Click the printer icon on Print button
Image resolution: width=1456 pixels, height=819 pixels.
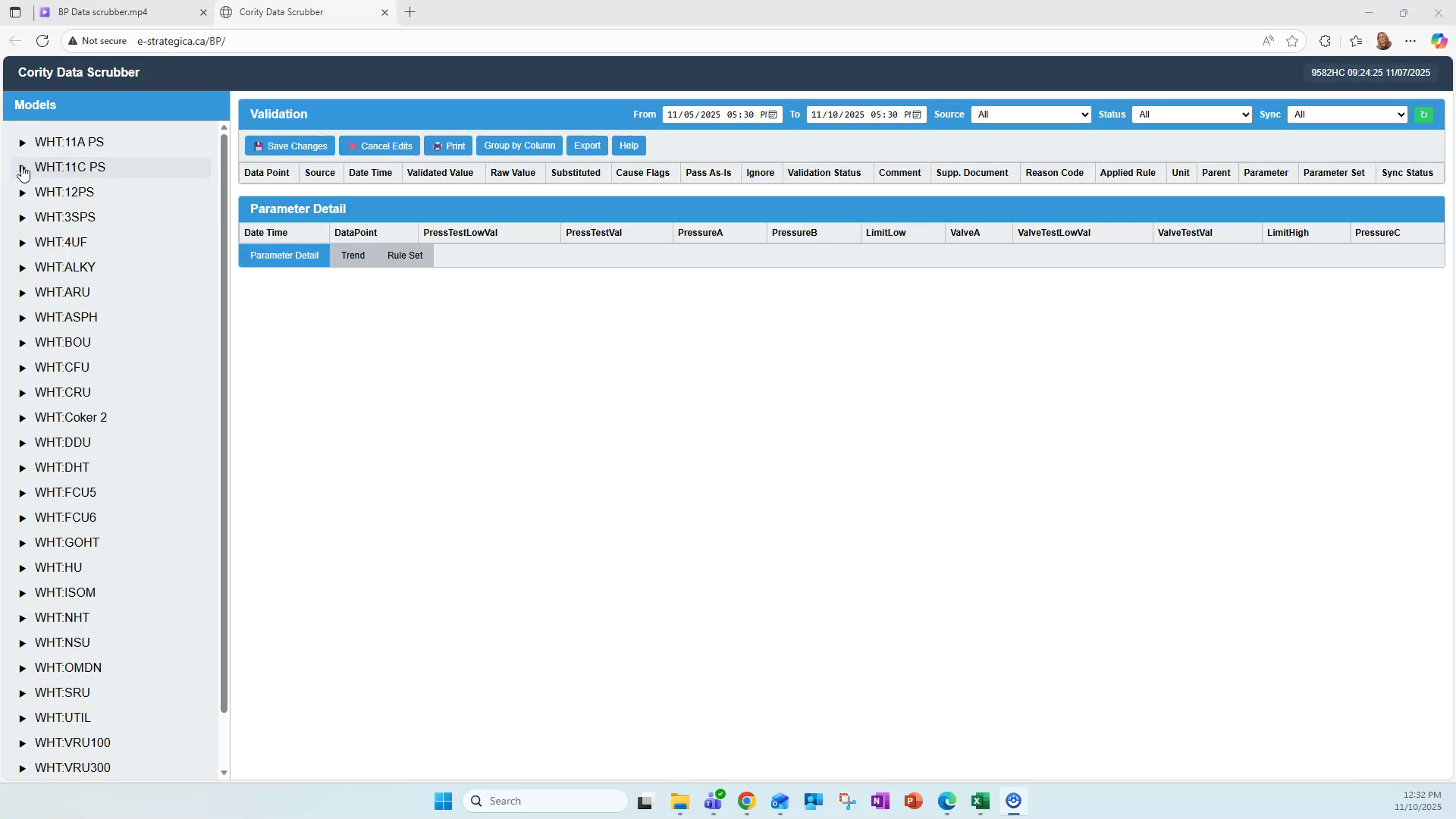click(x=438, y=146)
